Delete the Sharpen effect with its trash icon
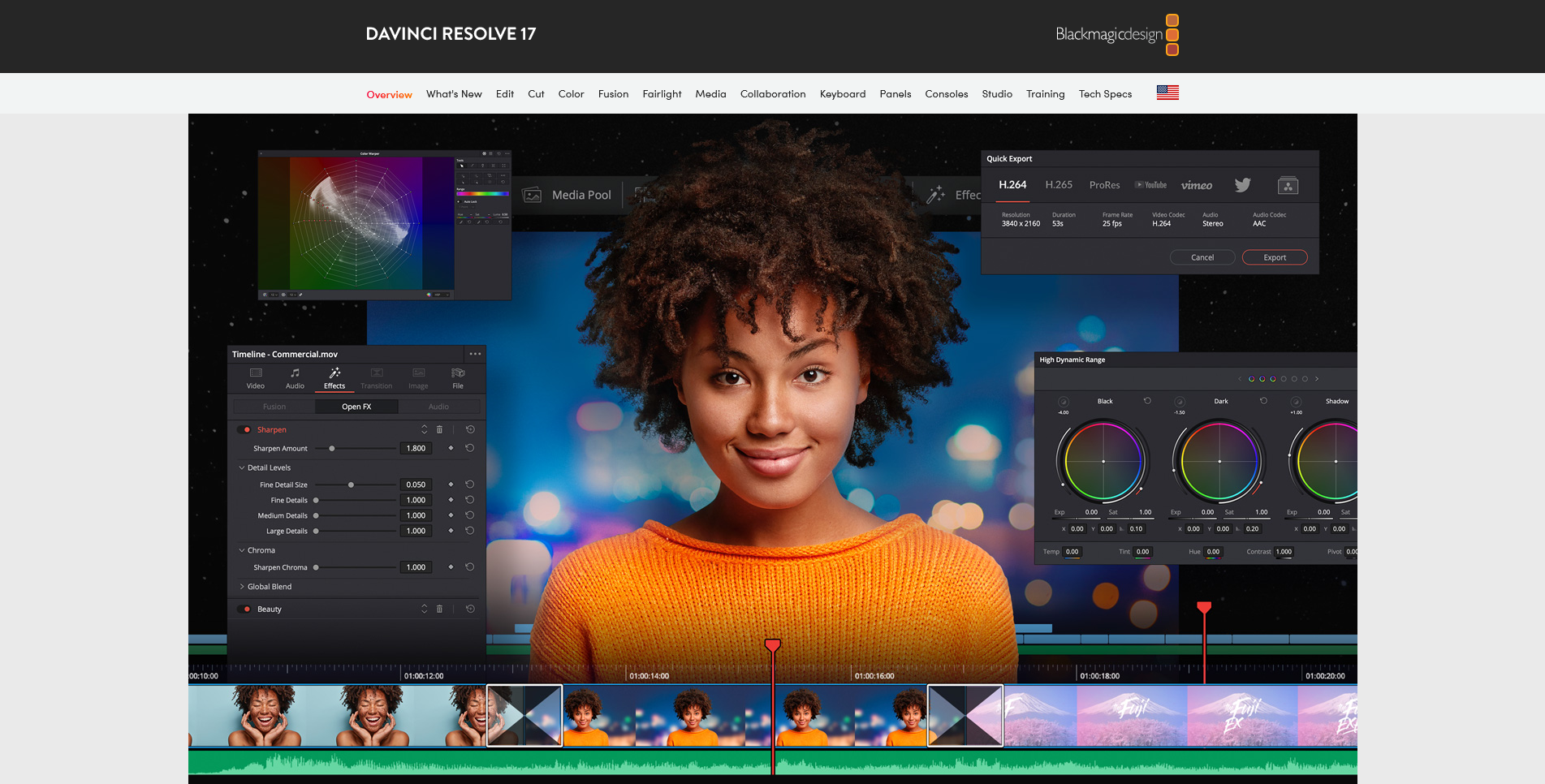The image size is (1545, 784). coord(439,429)
